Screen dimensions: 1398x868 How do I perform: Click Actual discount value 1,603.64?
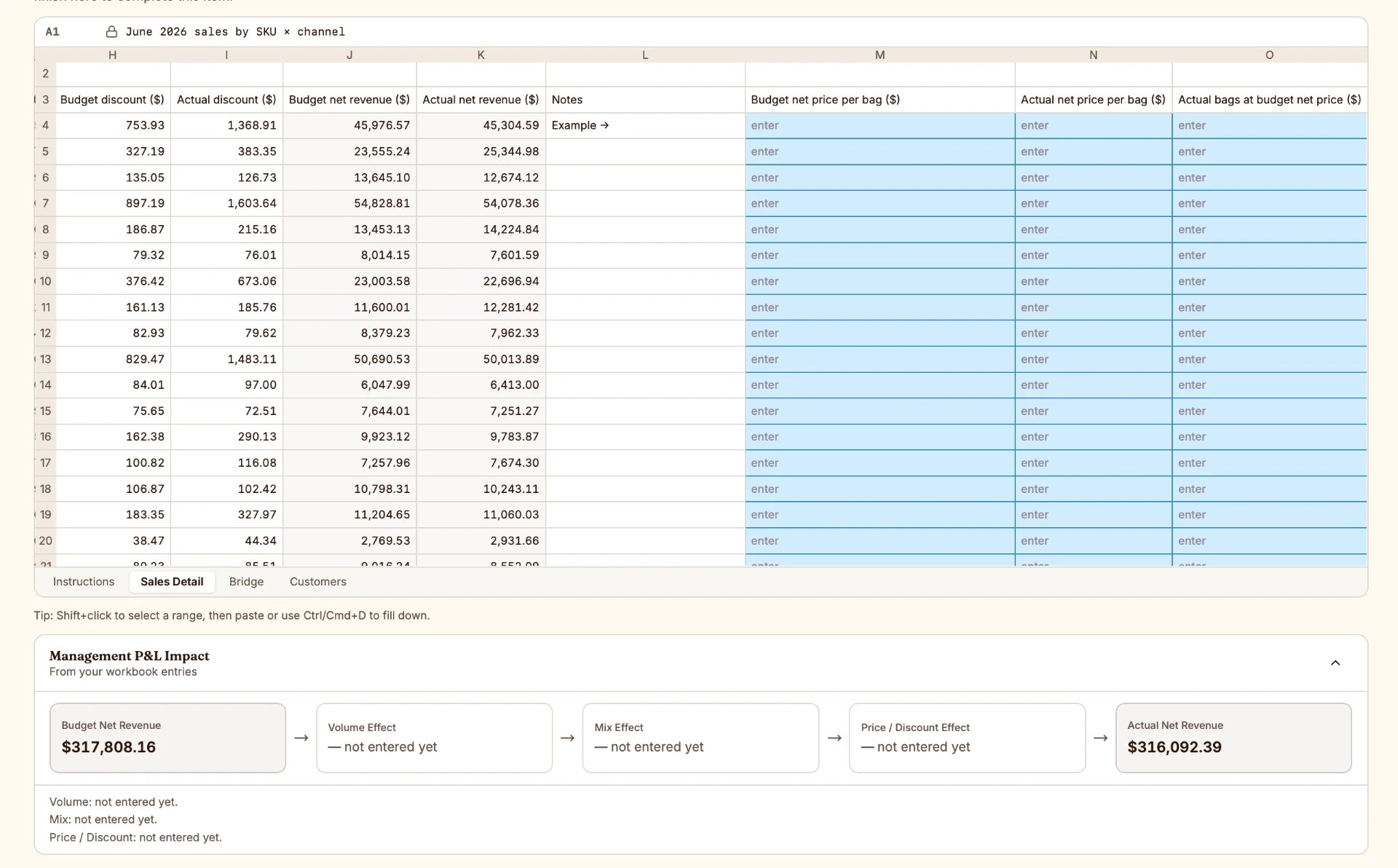pyautogui.click(x=226, y=203)
